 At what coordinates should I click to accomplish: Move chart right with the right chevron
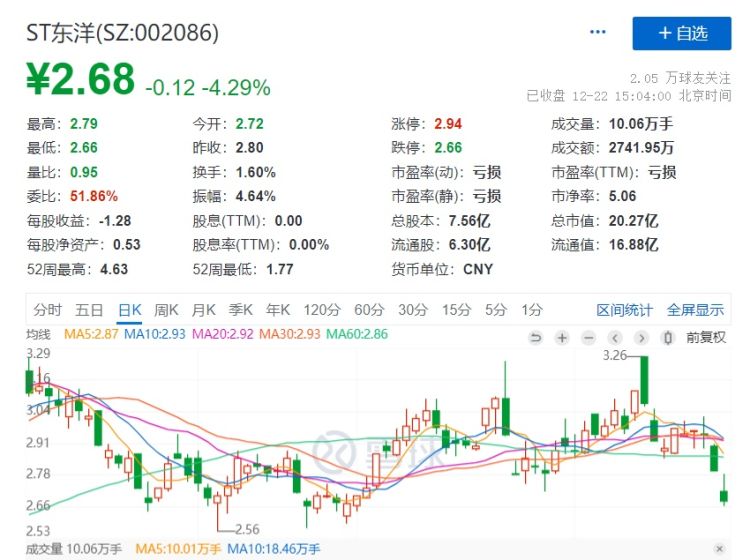click(x=641, y=338)
